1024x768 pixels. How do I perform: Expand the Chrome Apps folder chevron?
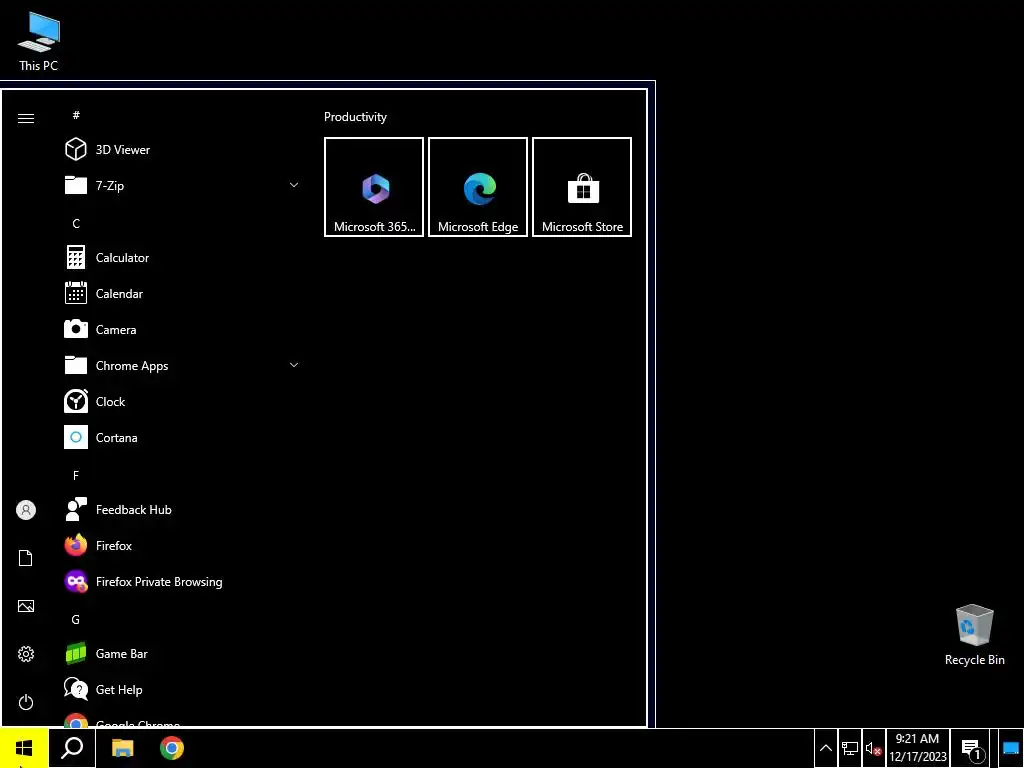tap(294, 365)
